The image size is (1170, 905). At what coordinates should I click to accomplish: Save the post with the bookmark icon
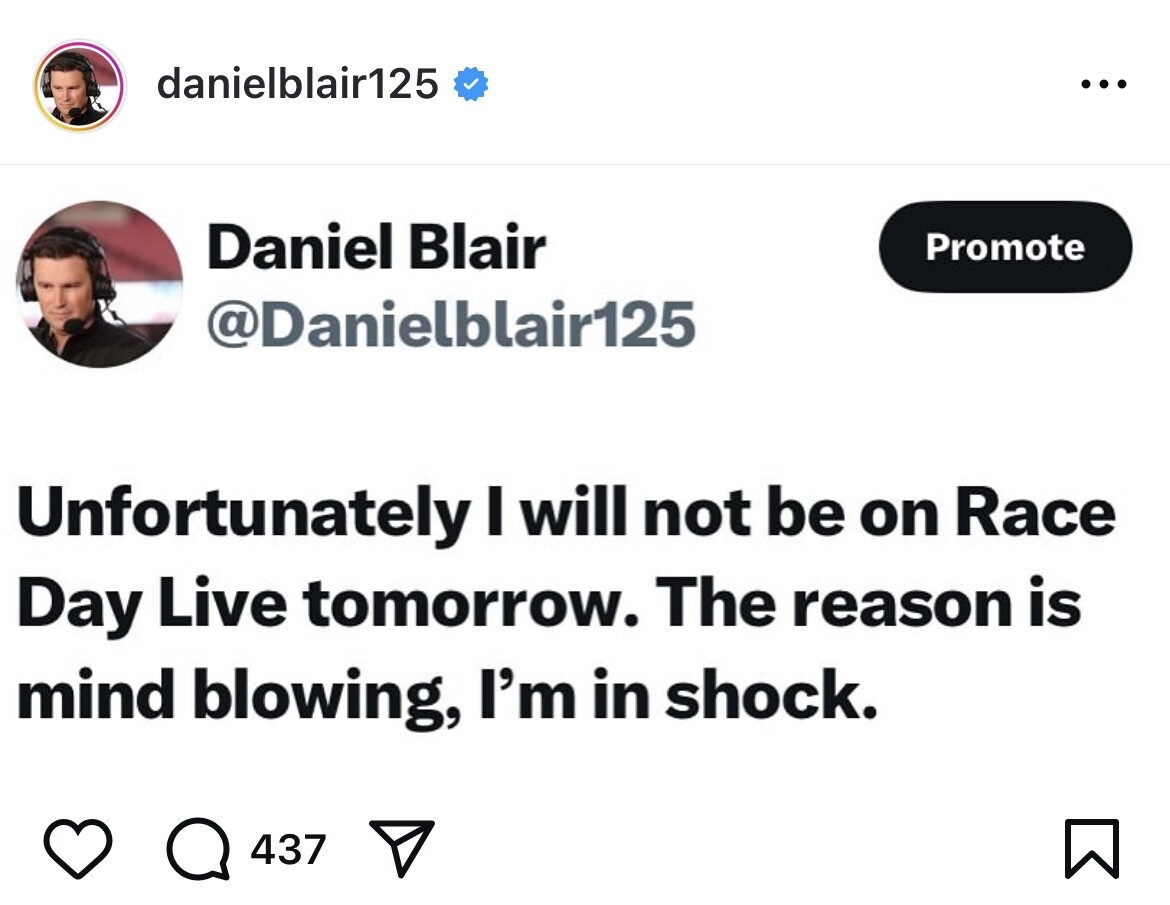1092,849
